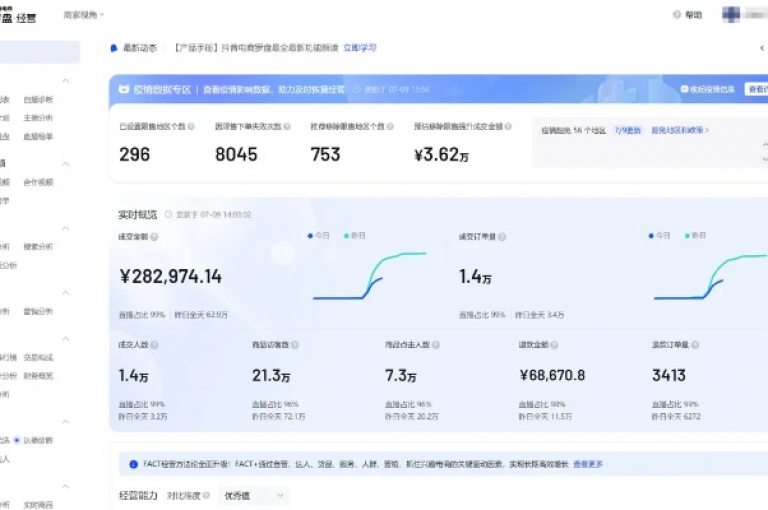Click the help question-mark icon beside 帮助
The height and width of the screenshot is (510, 768).
[677, 15]
